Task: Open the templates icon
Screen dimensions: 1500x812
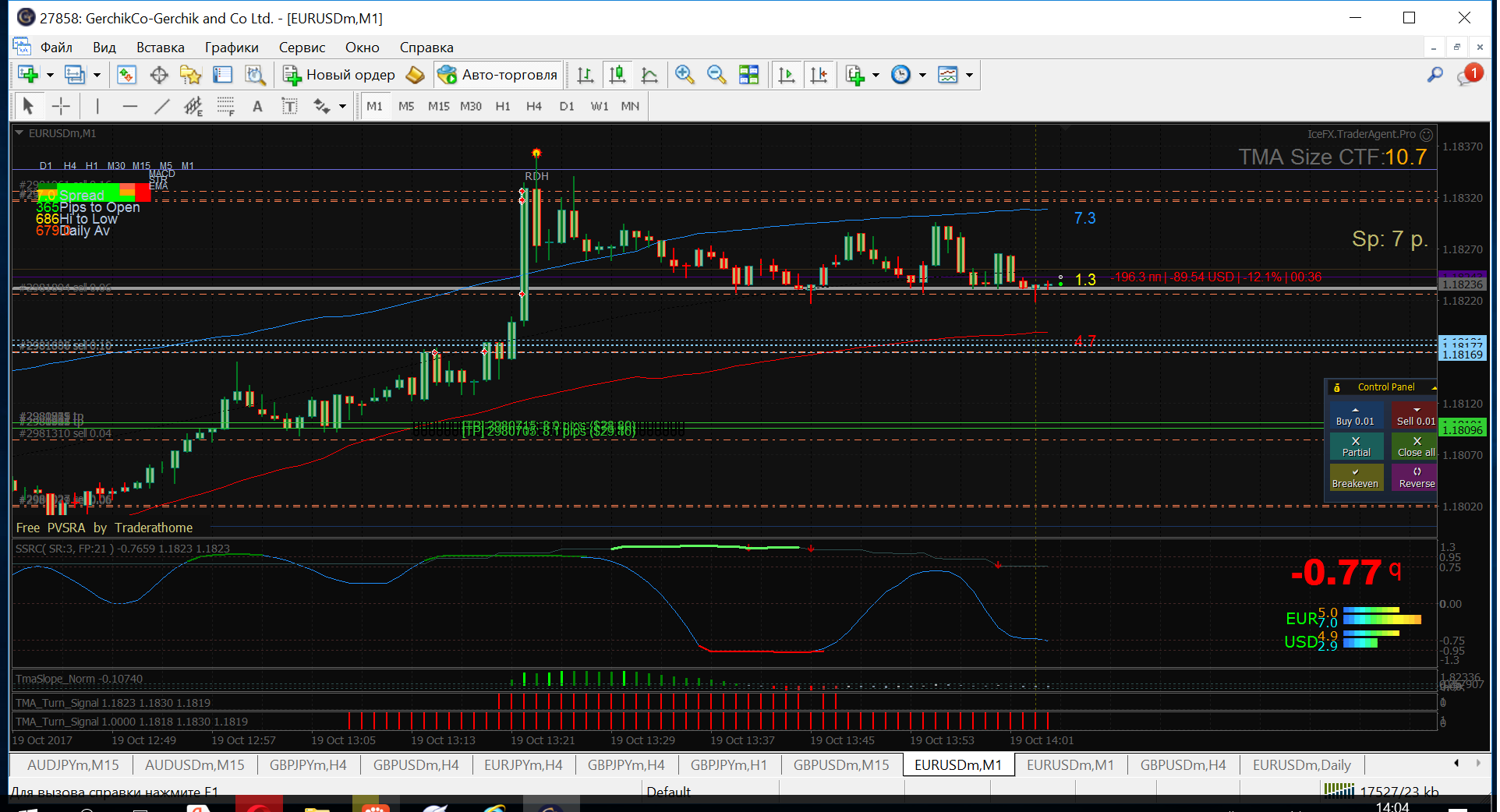Action: (x=948, y=75)
